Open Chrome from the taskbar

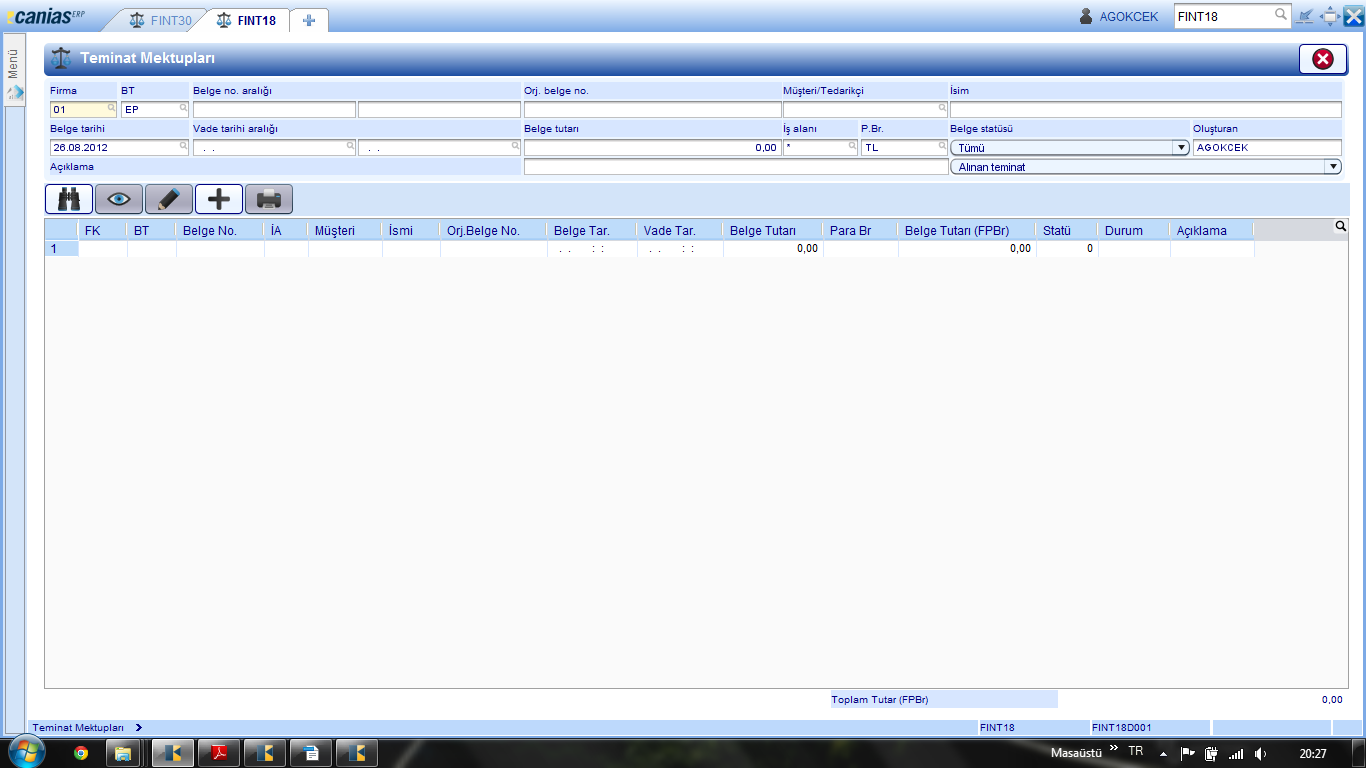[81, 753]
